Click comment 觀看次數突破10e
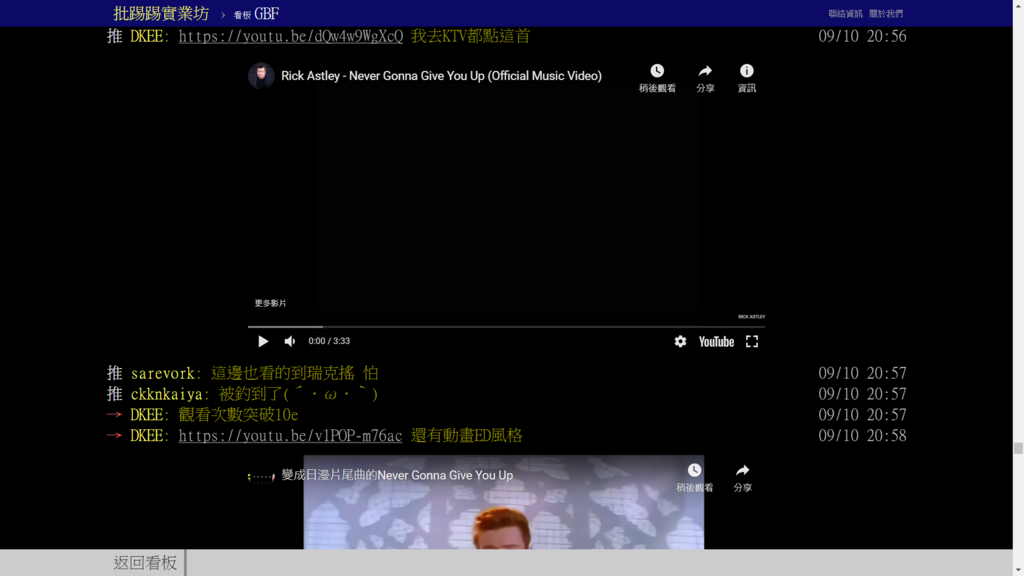The width and height of the screenshot is (1024, 576). (x=238, y=415)
